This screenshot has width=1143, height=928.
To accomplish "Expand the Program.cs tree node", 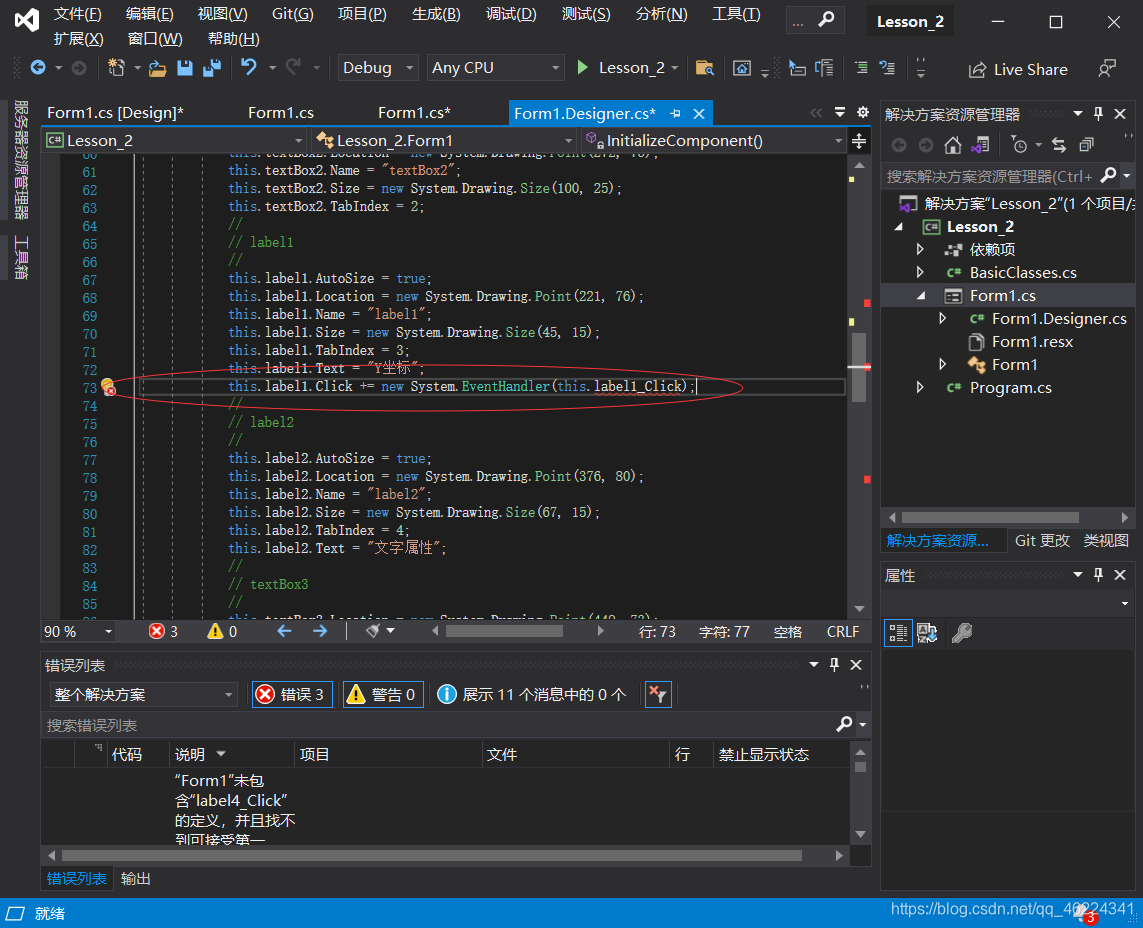I will [920, 388].
